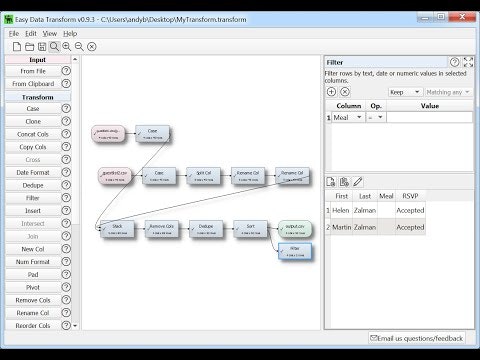Select the Remove Cols node in canvas
Screen dimensions: 480x360
(x=162, y=229)
